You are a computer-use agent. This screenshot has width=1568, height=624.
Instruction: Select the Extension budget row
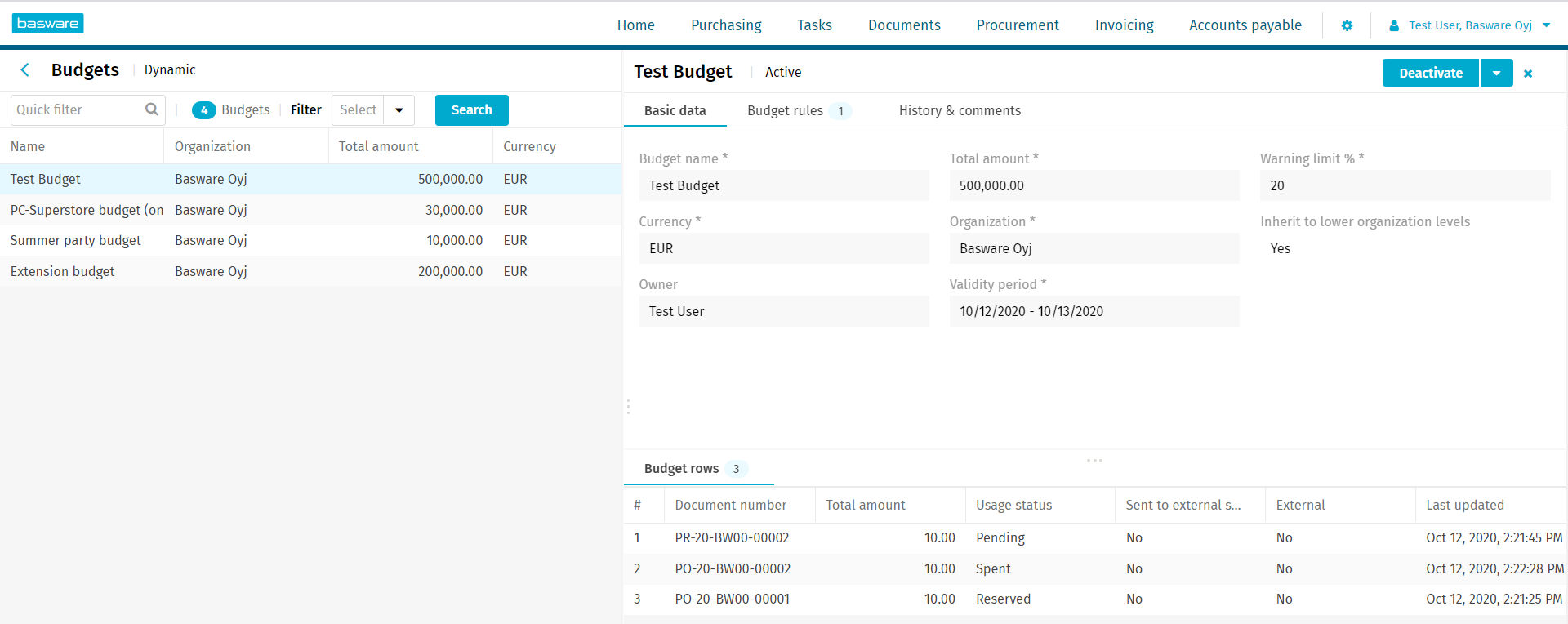pos(310,271)
